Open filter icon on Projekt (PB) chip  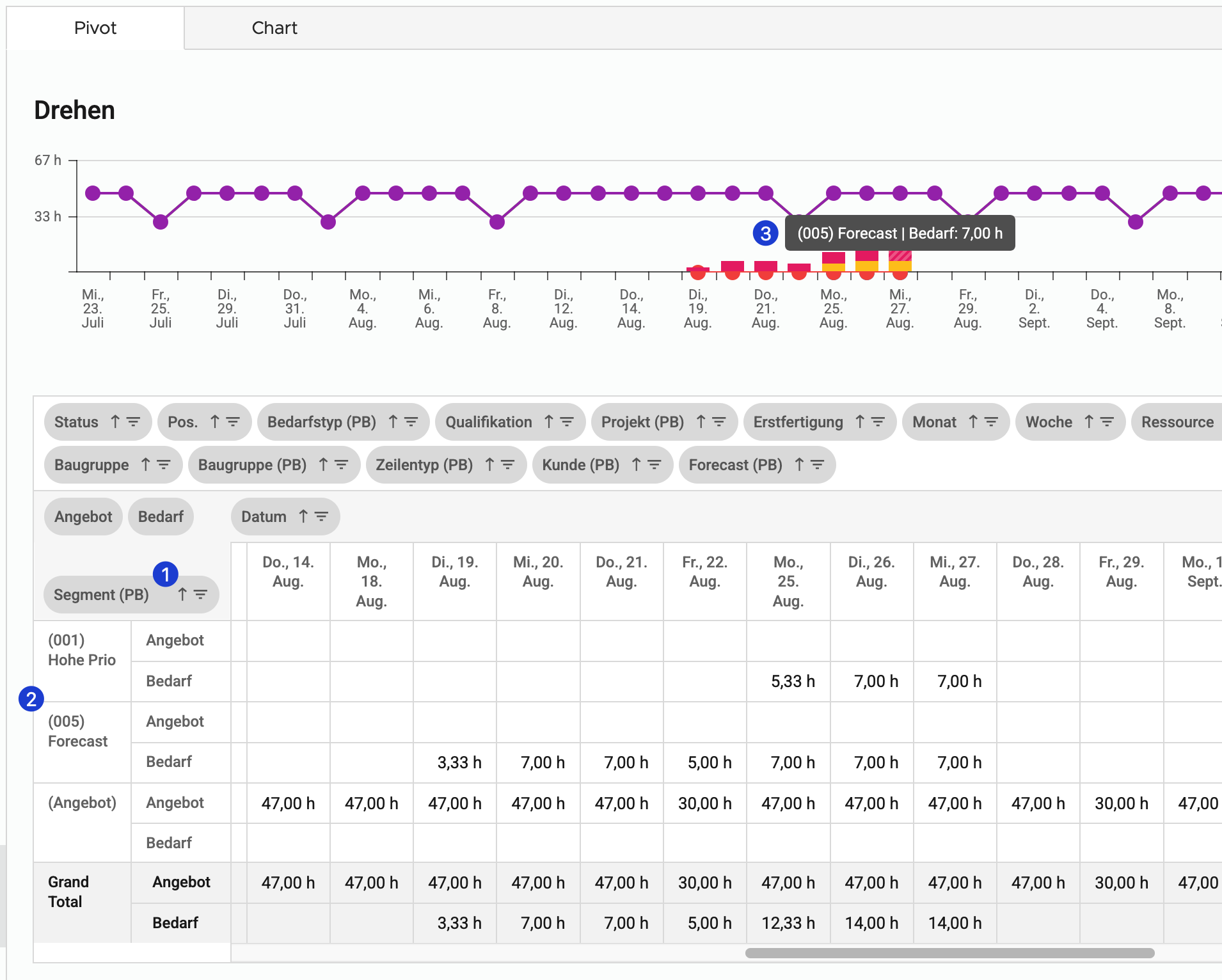tap(719, 422)
